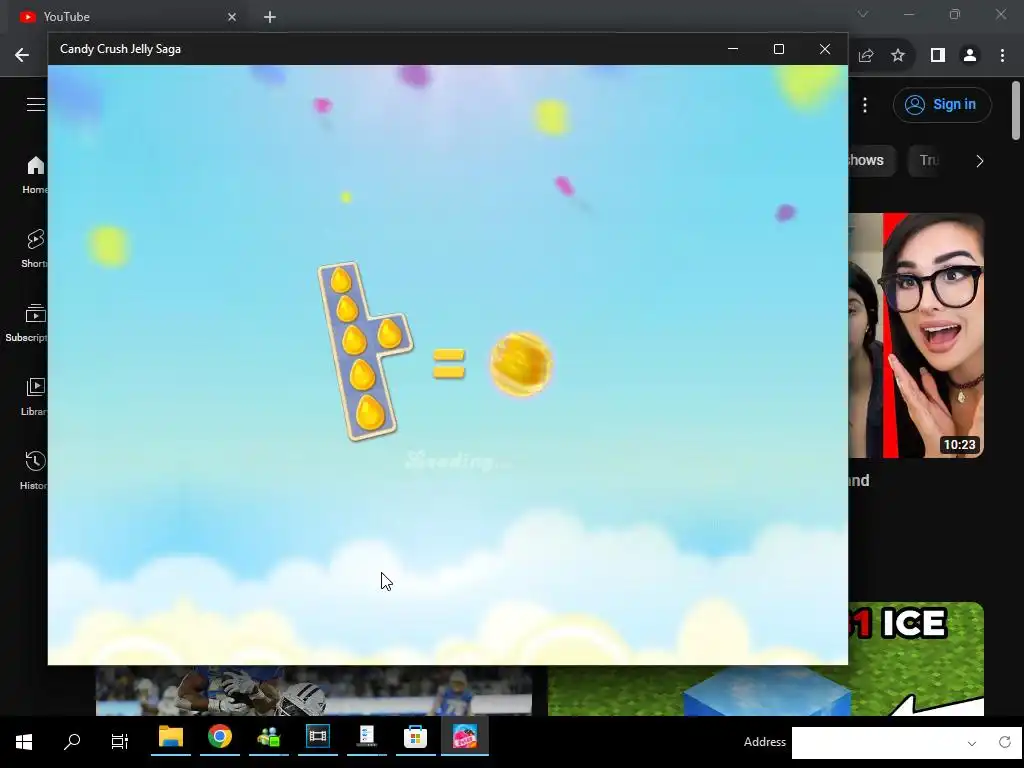Close the YouTube browser tab
The height and width of the screenshot is (768, 1024).
coord(232,17)
